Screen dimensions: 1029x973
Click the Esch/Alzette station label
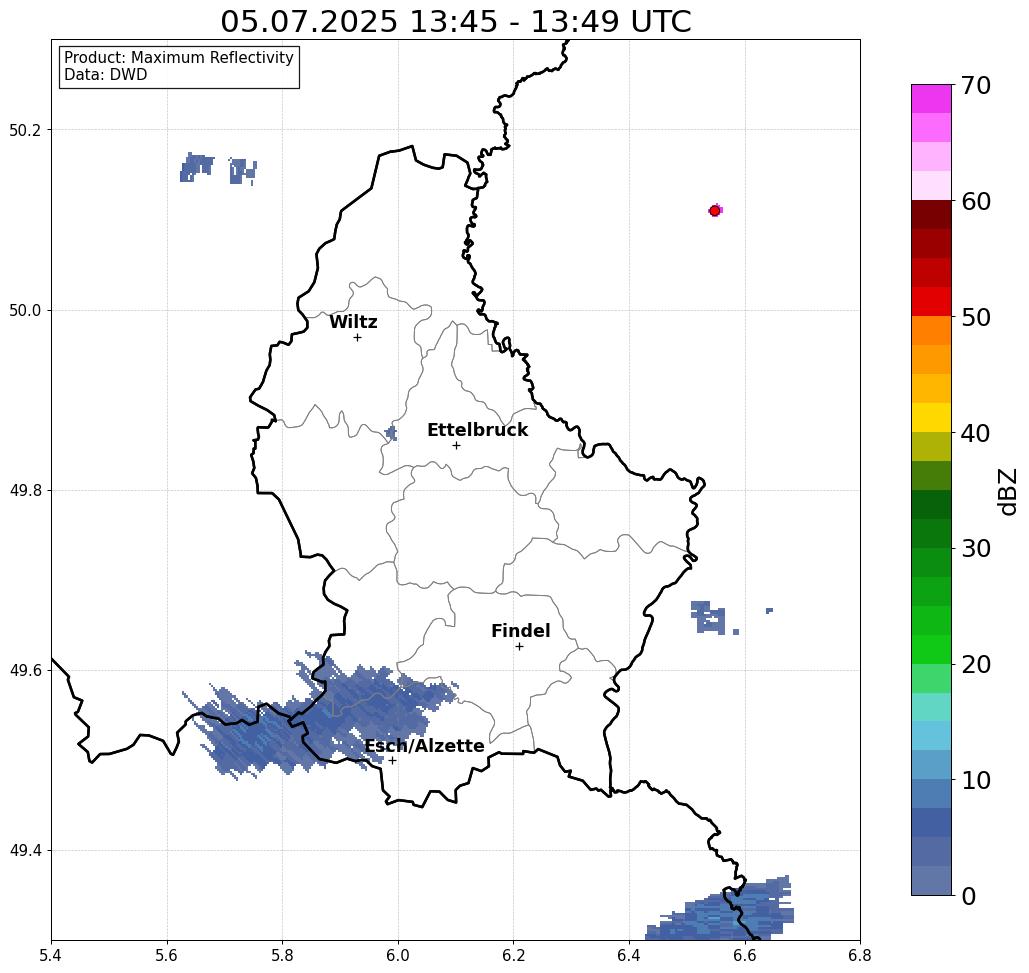[424, 746]
